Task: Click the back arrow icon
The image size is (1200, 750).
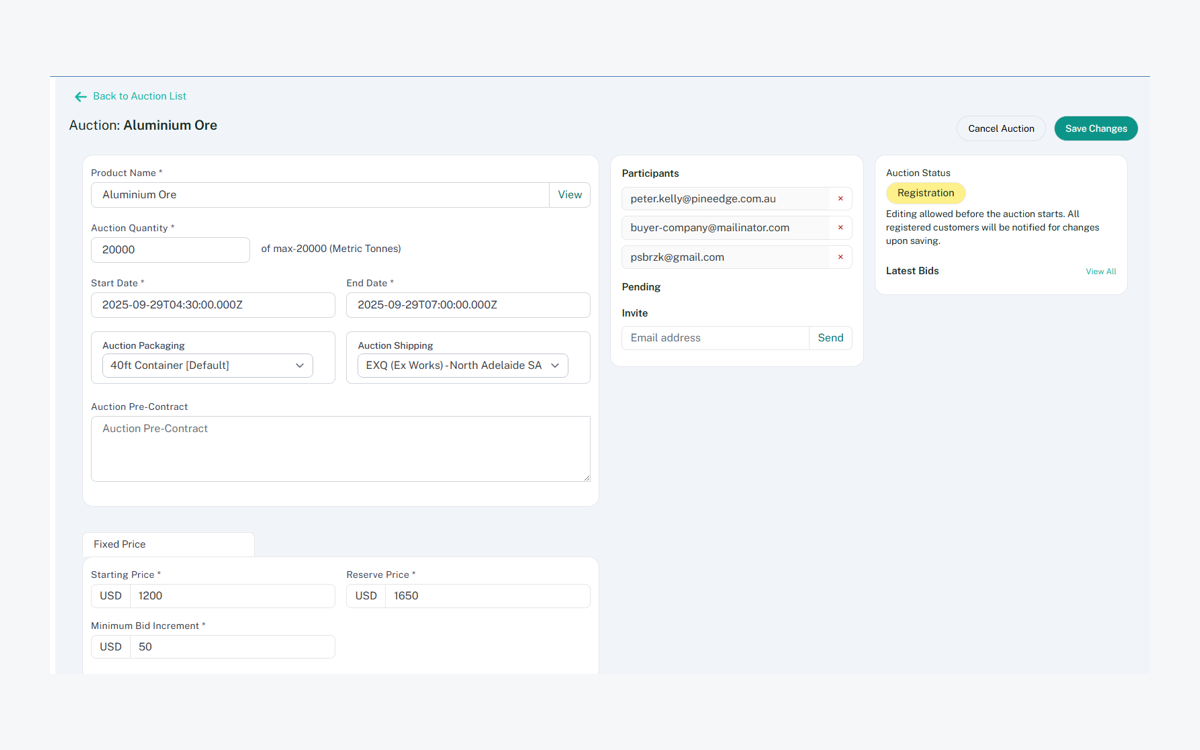Action: tap(80, 97)
